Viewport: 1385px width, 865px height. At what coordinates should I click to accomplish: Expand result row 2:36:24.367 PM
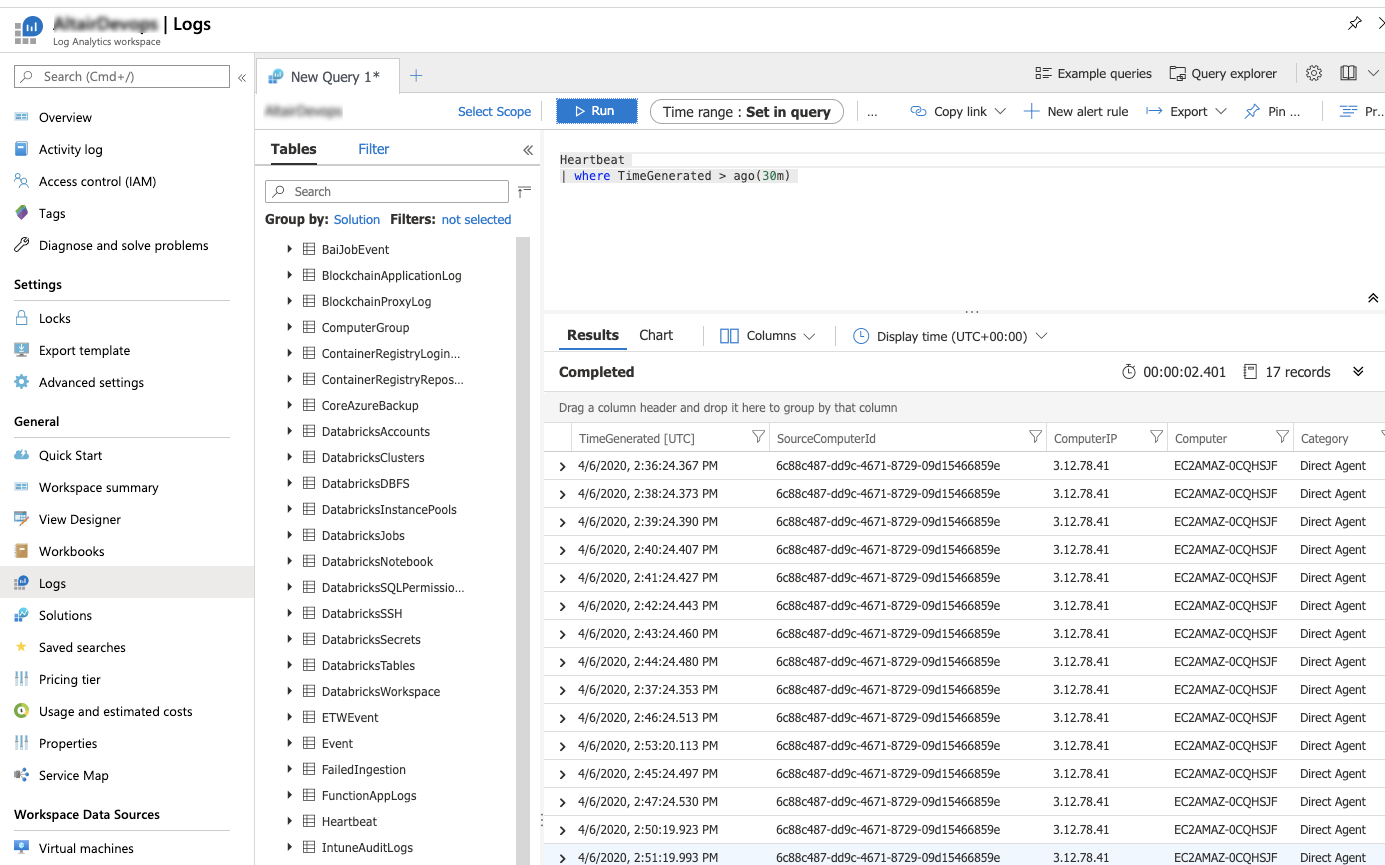click(x=563, y=466)
